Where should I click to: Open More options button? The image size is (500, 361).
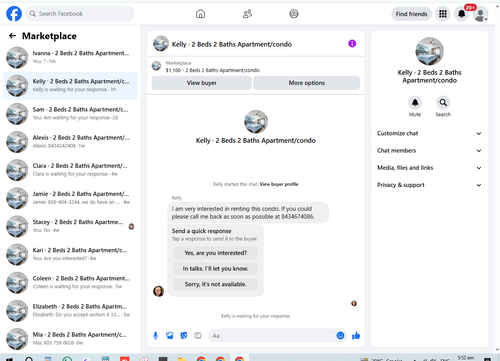pos(307,83)
